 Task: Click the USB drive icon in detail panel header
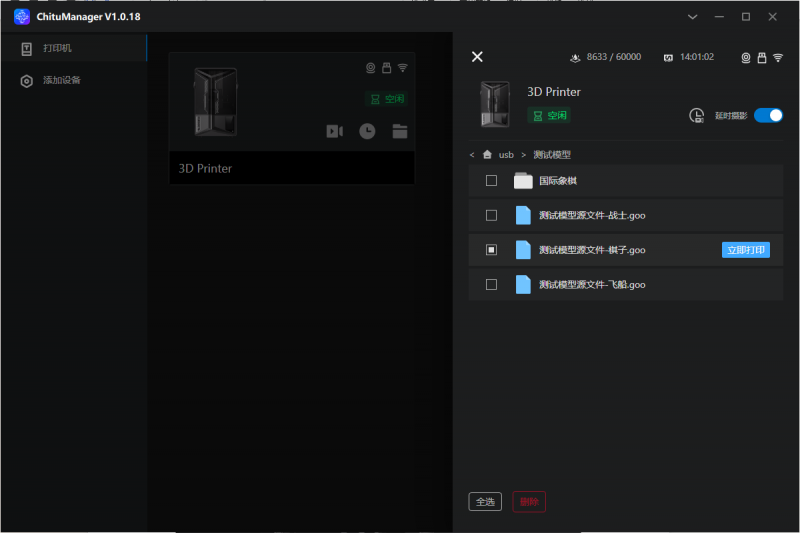762,58
